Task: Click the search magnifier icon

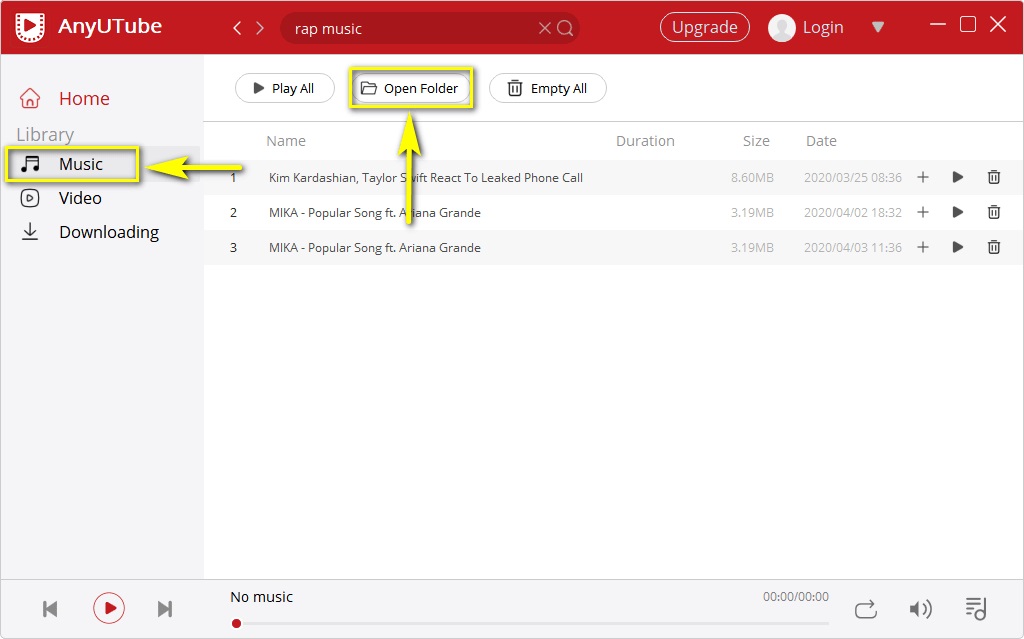Action: pos(566,28)
